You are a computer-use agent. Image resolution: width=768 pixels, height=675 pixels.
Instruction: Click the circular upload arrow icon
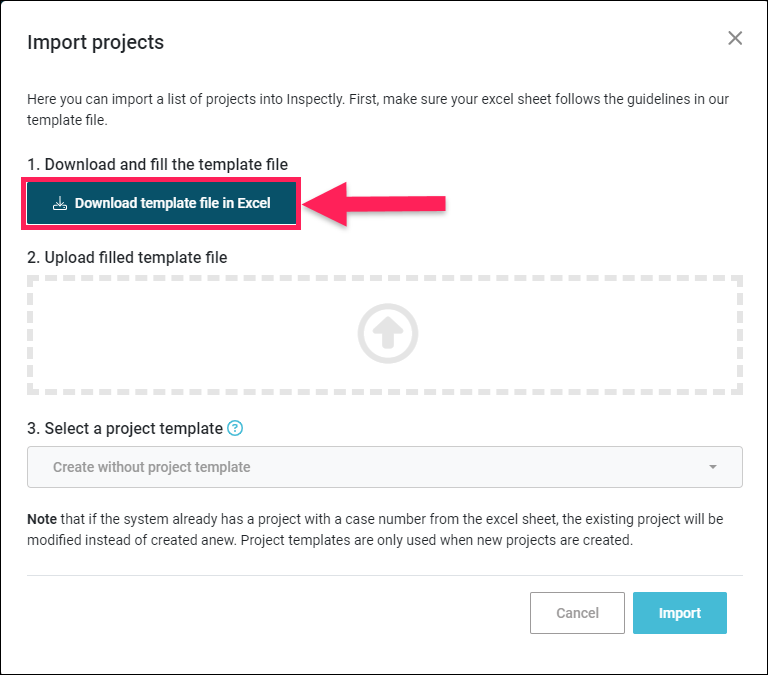(387, 334)
